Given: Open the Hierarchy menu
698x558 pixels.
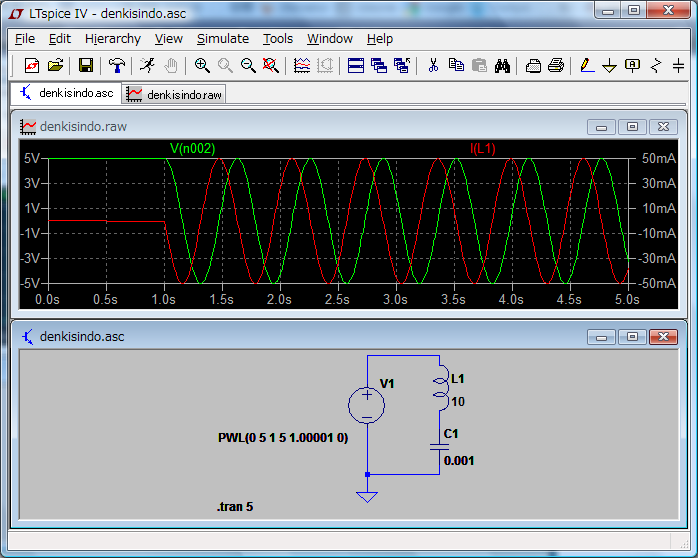Looking at the screenshot, I should [x=112, y=39].
